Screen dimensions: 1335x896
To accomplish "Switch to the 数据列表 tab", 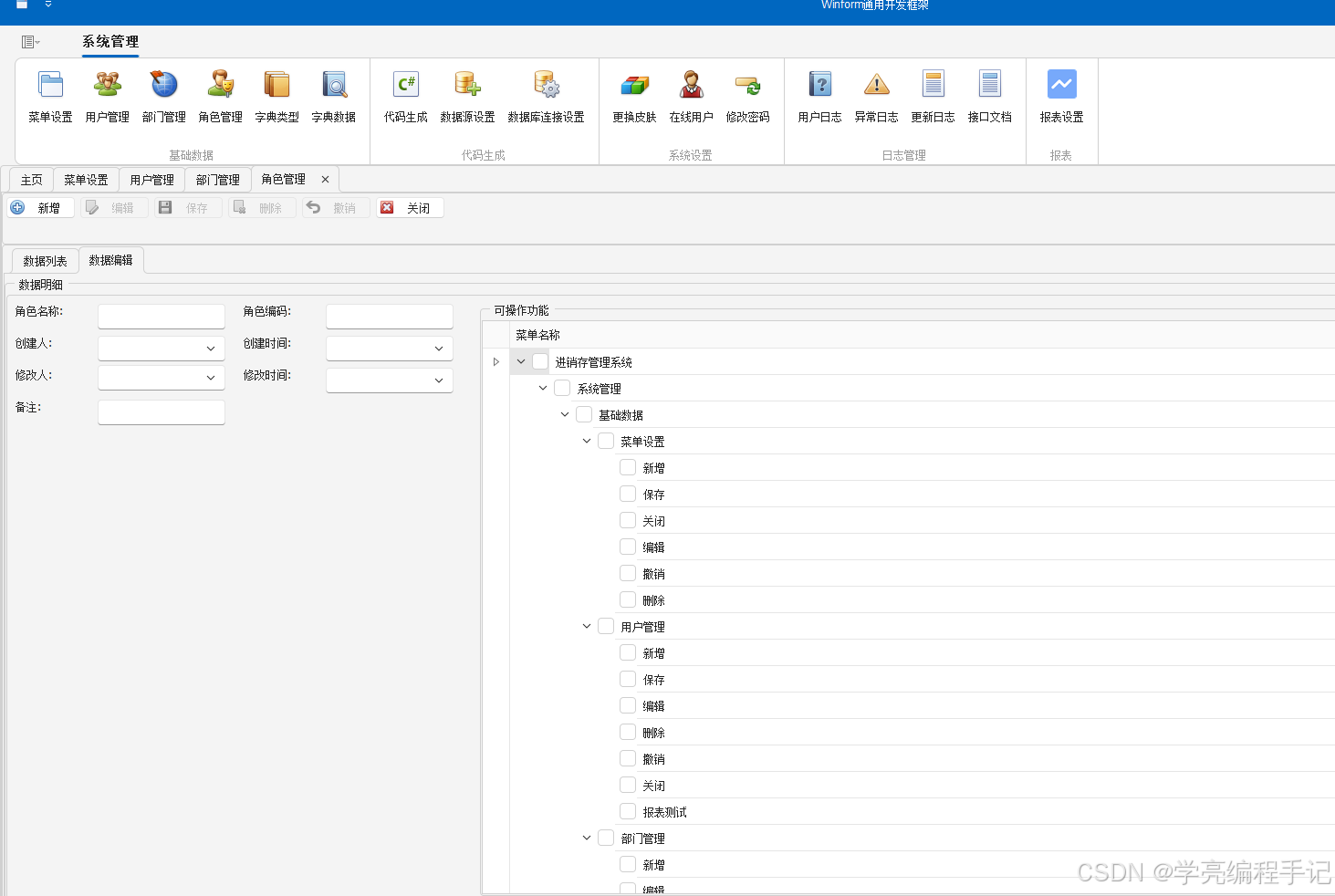I will point(45,261).
